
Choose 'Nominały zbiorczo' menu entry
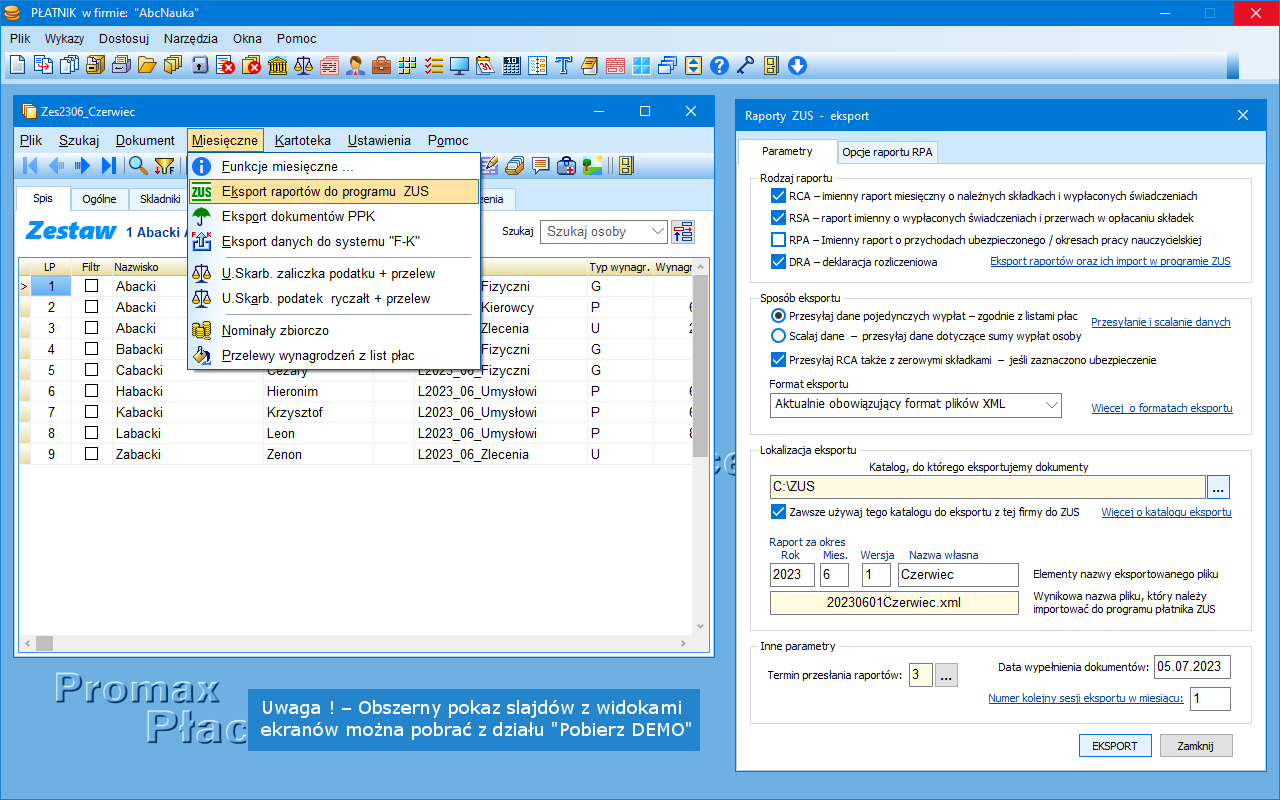pos(334,330)
